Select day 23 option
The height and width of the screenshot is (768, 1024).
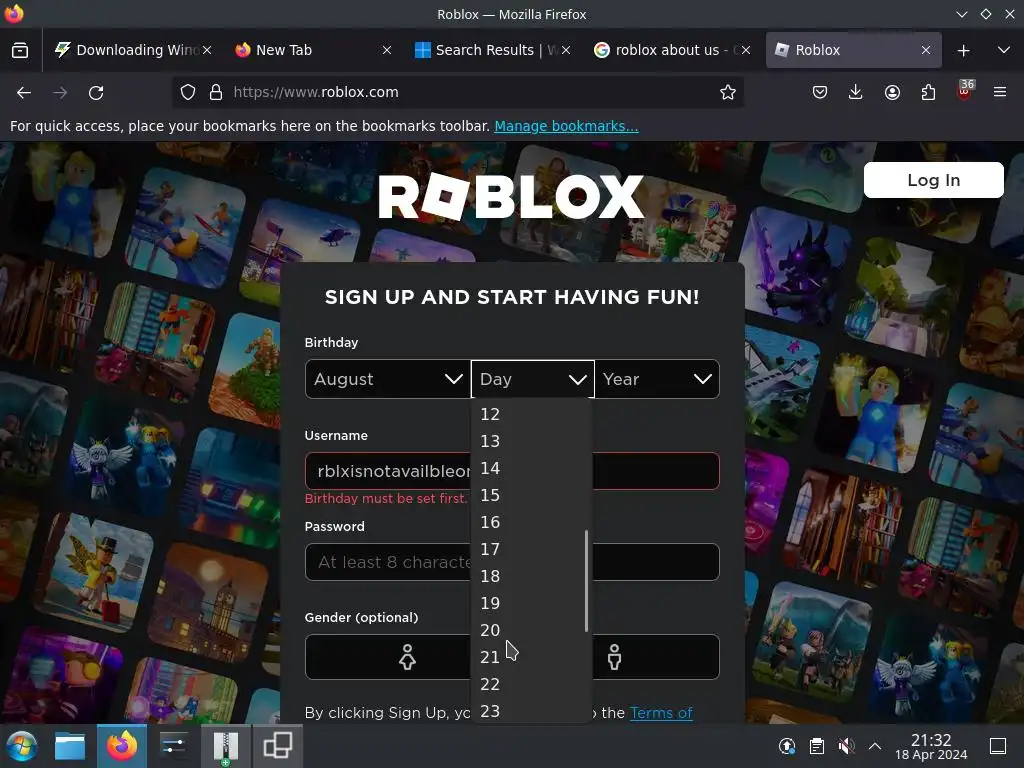(531, 711)
